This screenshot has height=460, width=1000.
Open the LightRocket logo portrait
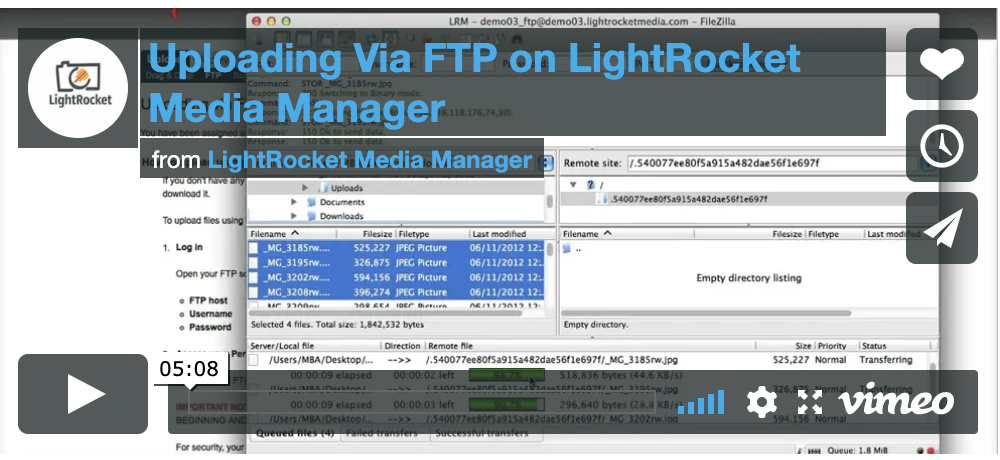(x=78, y=87)
